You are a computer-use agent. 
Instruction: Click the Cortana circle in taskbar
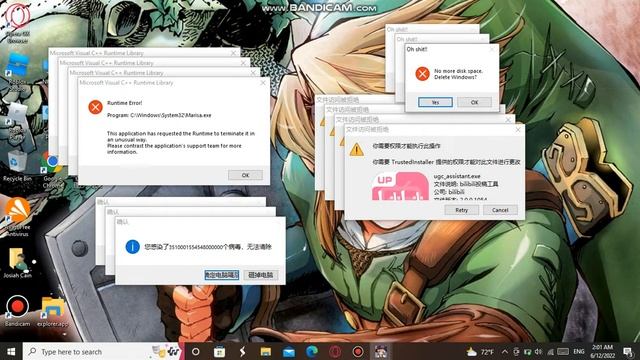tap(196, 351)
